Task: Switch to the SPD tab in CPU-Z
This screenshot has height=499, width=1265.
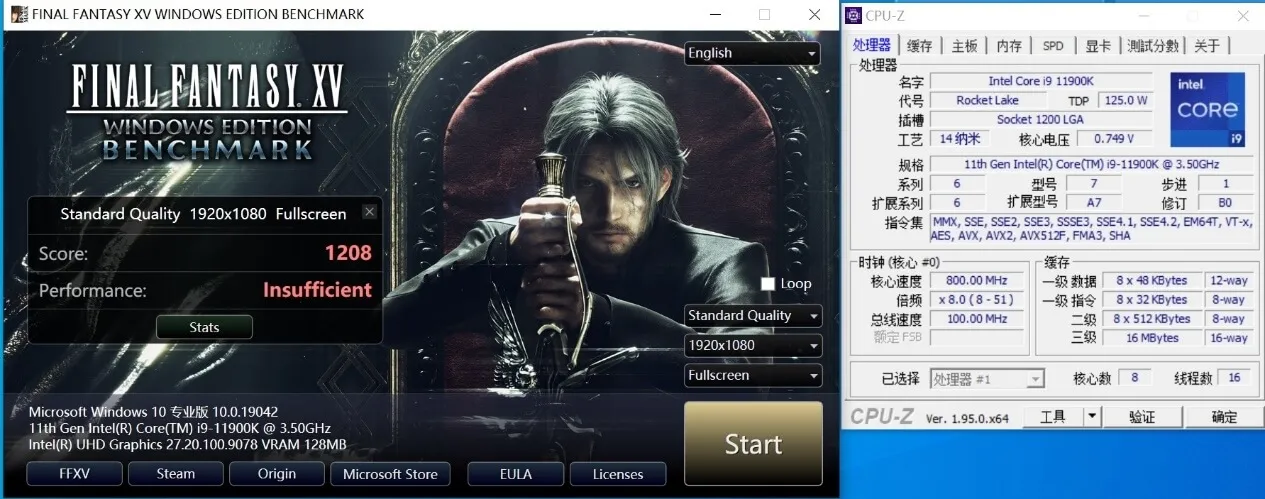Action: coord(1053,46)
